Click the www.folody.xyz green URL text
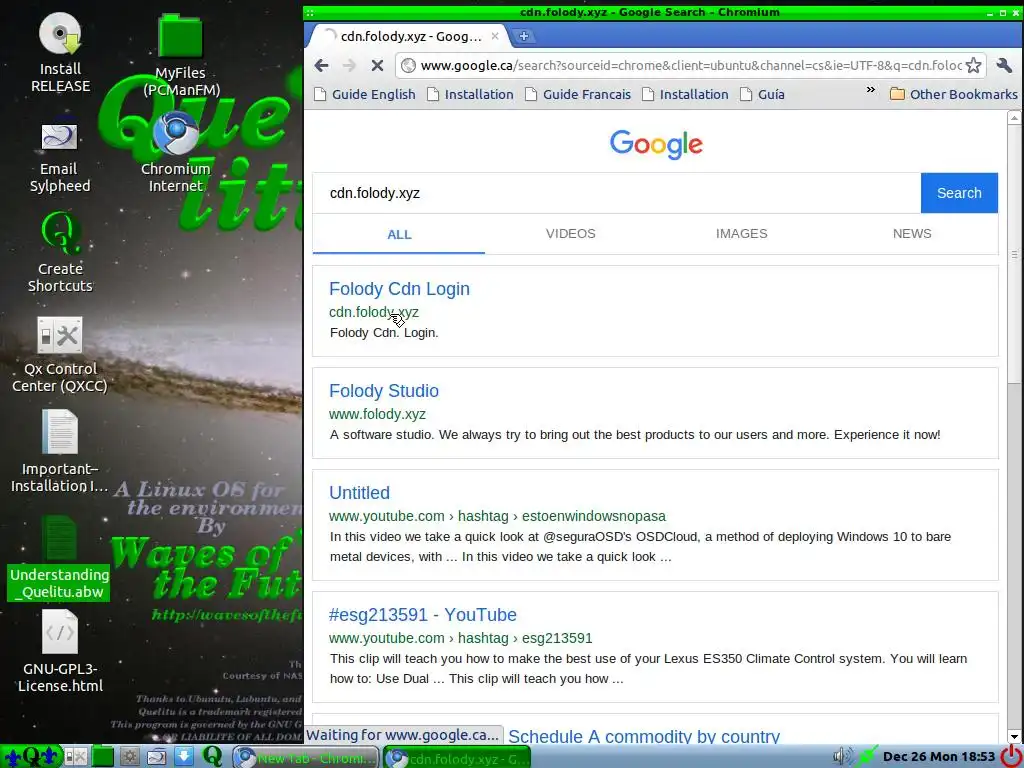This screenshot has height=768, width=1024. (x=377, y=414)
